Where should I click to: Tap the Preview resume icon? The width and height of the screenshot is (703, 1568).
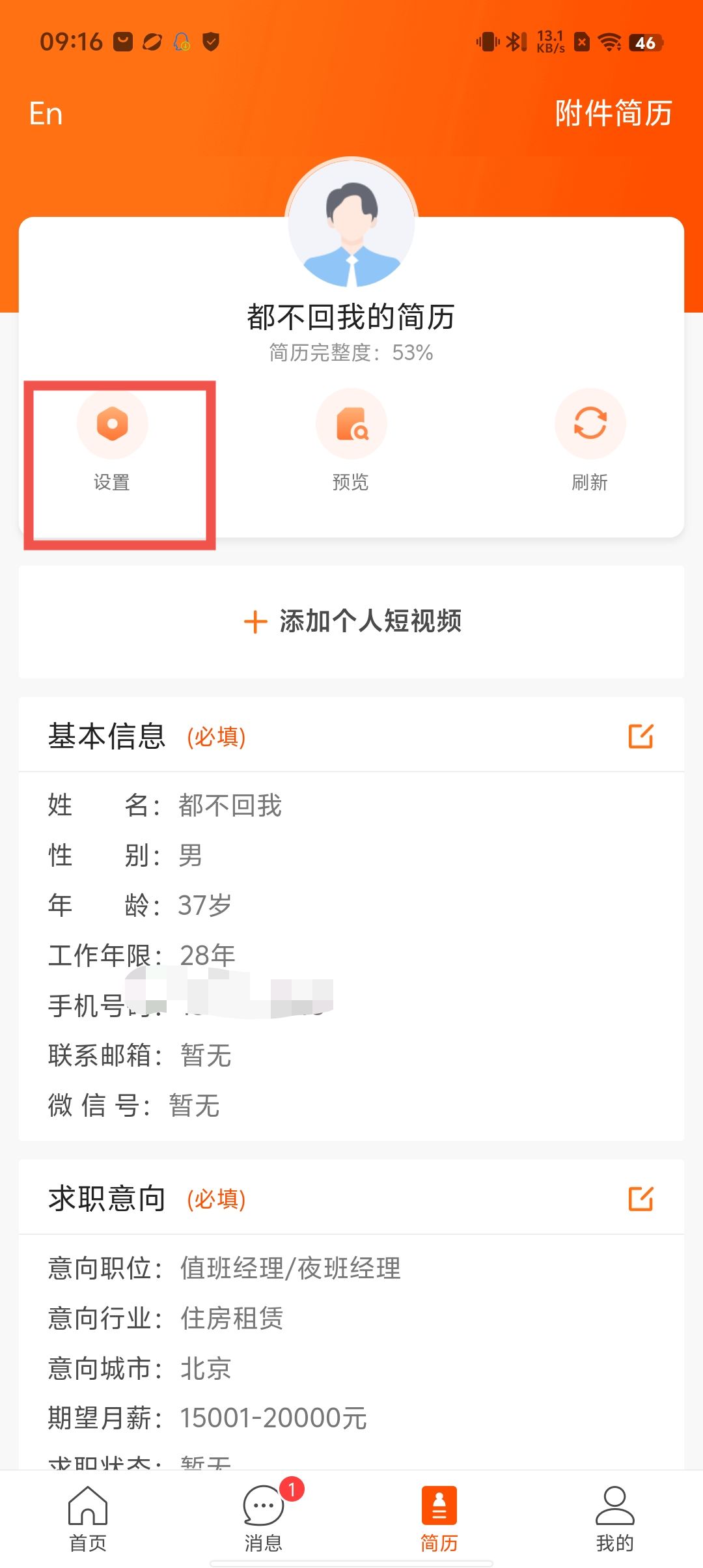click(351, 424)
